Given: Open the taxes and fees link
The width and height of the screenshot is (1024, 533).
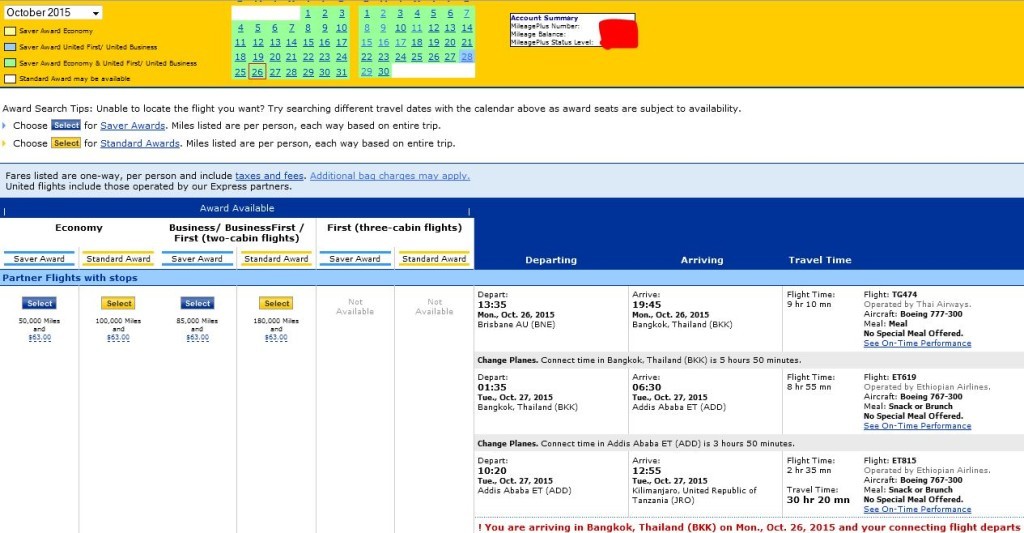Looking at the screenshot, I should click(269, 176).
